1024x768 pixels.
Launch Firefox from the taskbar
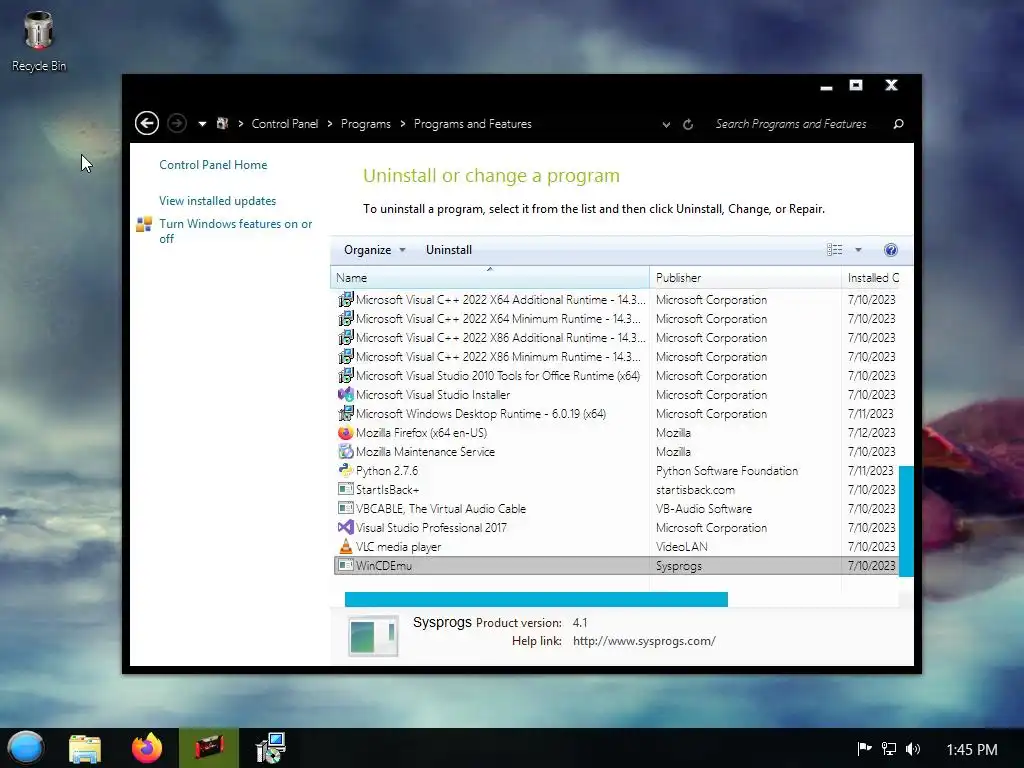(x=147, y=748)
